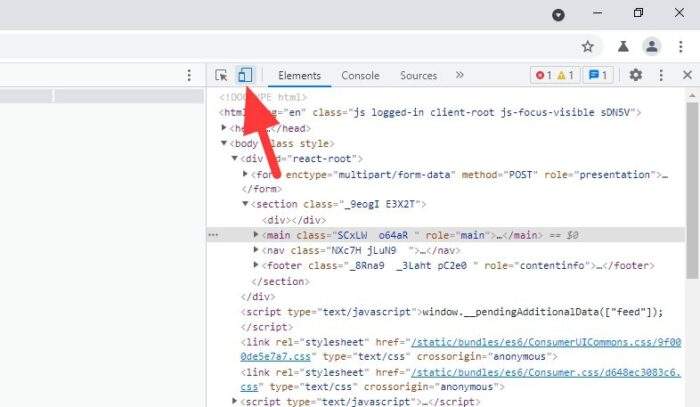Open the Chrome Labs flask icon
Image resolution: width=700 pixels, height=407 pixels.
(x=623, y=46)
